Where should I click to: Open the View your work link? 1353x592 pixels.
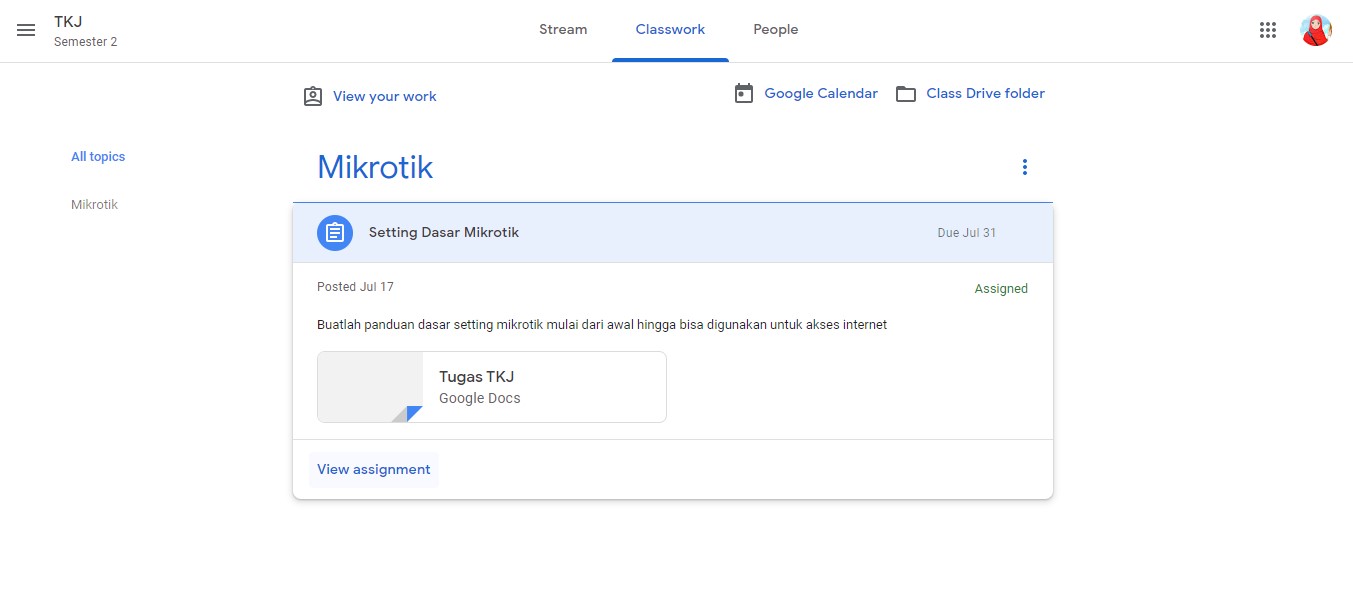385,96
